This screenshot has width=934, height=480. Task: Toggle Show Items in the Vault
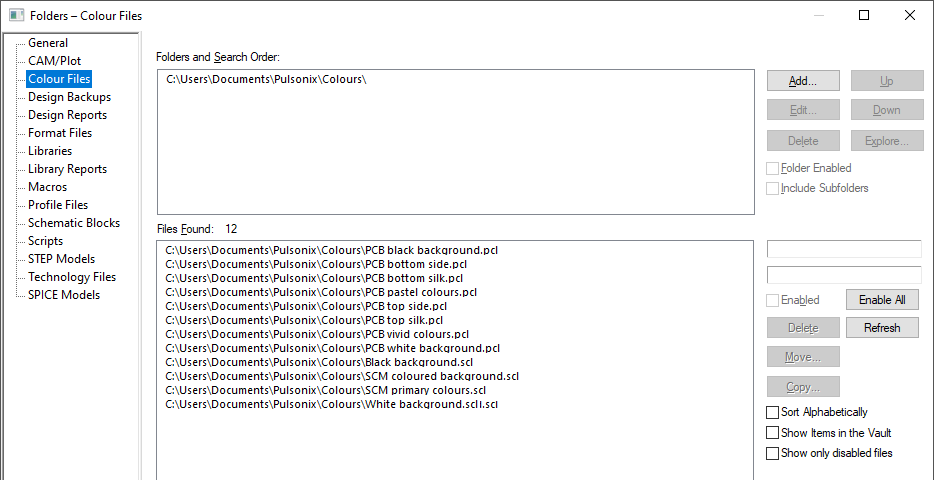(772, 433)
